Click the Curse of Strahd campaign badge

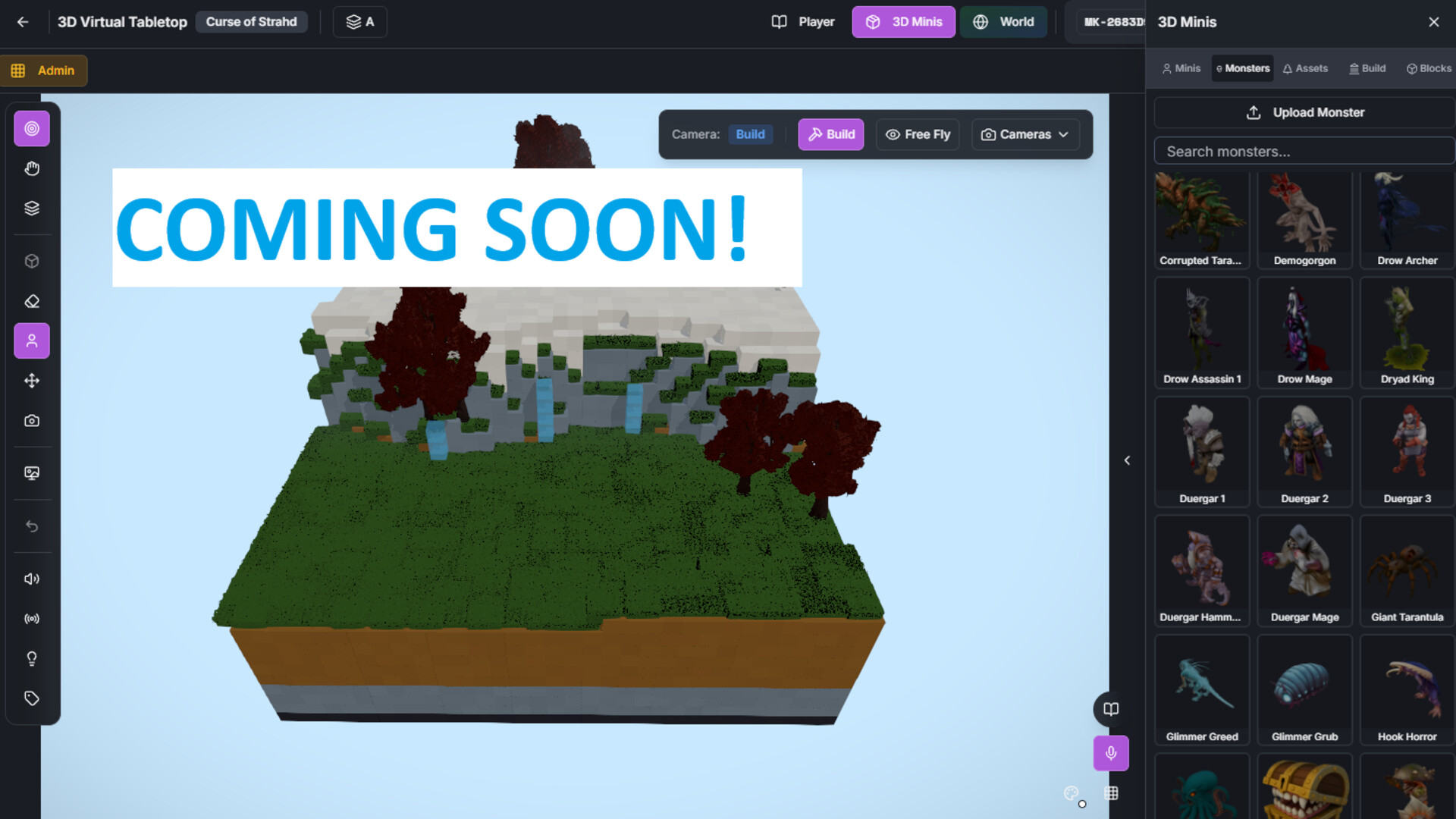pos(251,22)
